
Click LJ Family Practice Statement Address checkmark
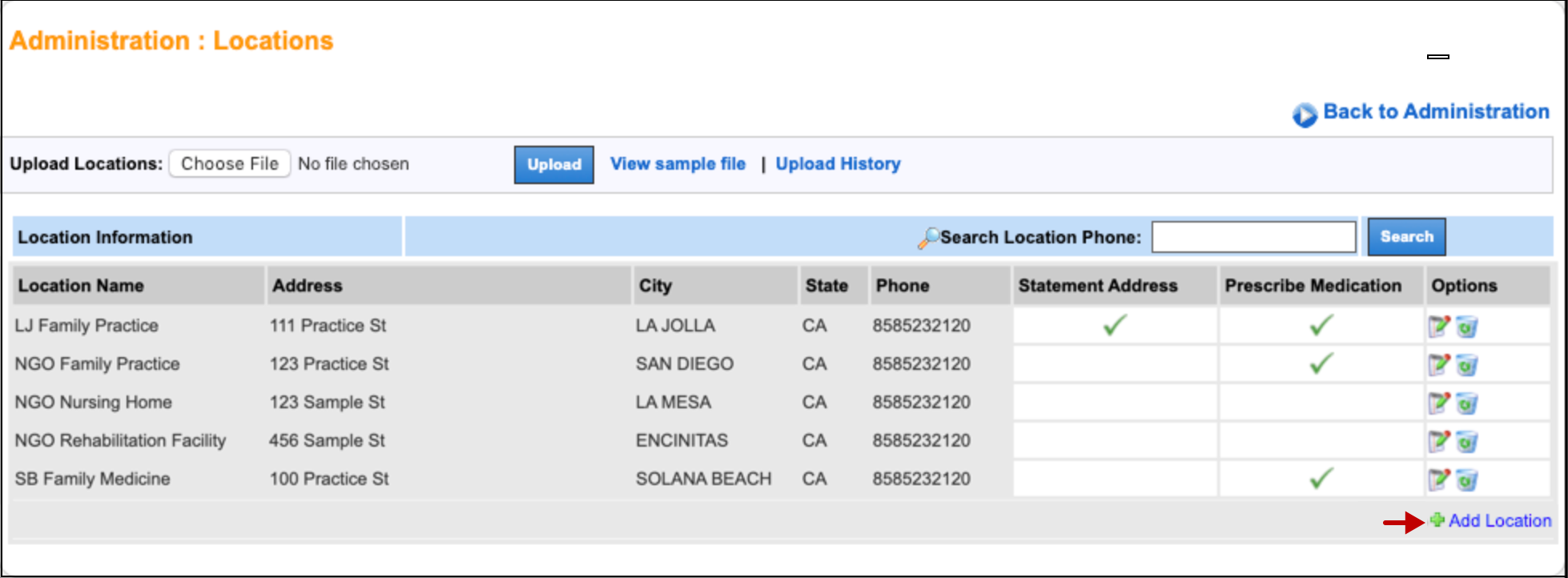tap(1115, 325)
